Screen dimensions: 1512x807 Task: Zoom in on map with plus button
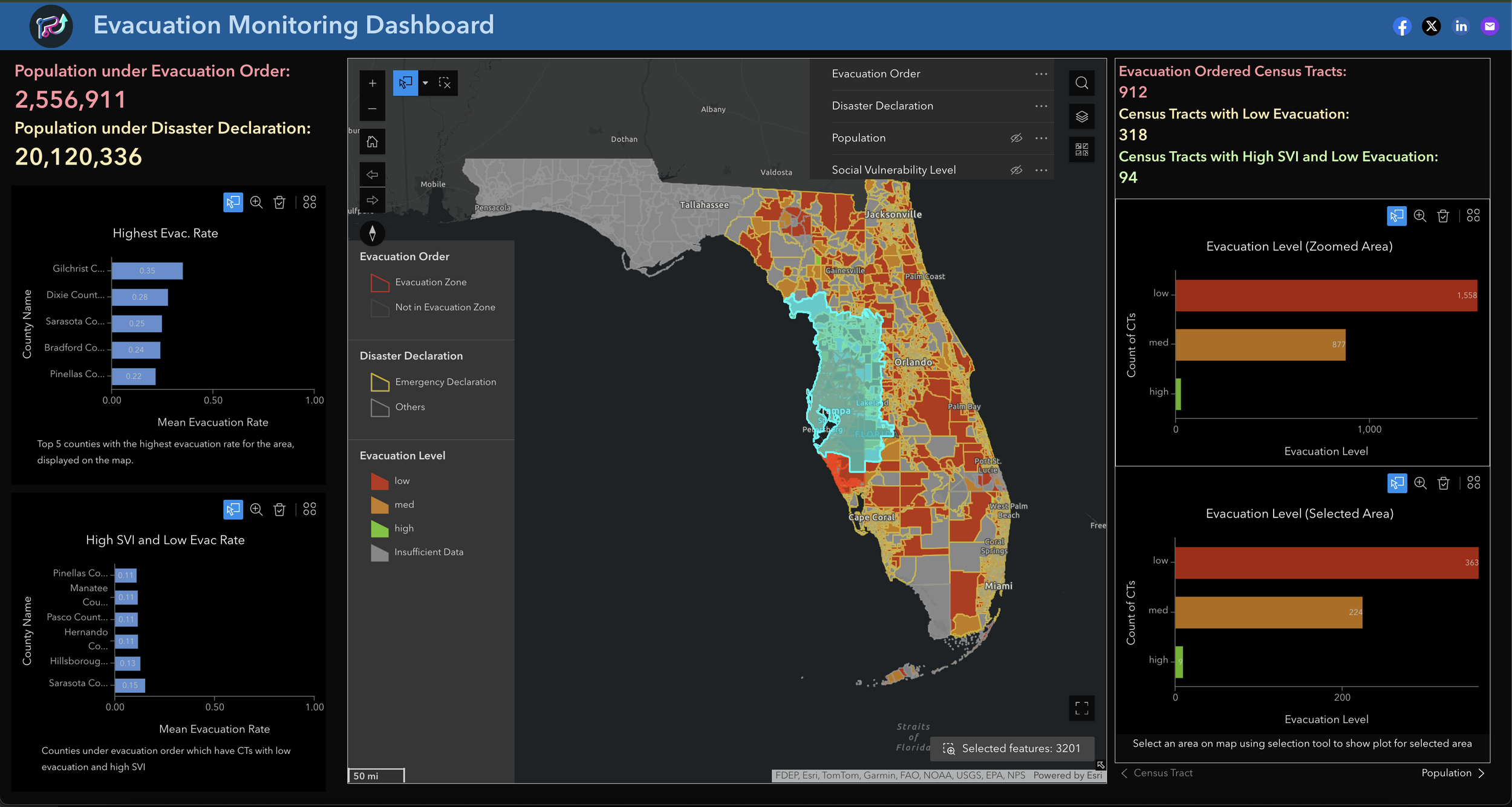[372, 83]
